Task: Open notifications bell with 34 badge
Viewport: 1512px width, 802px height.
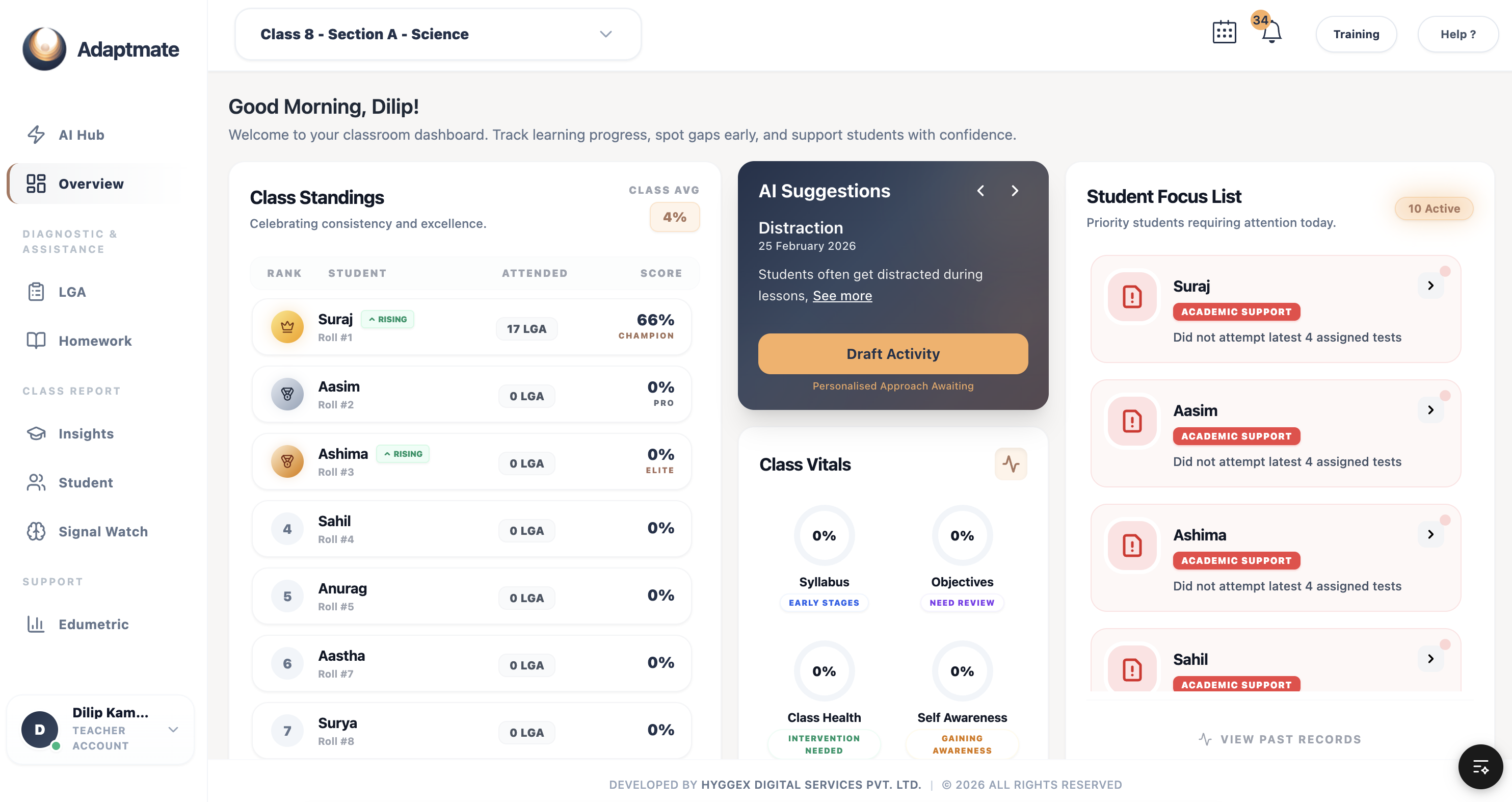Action: tap(1271, 33)
